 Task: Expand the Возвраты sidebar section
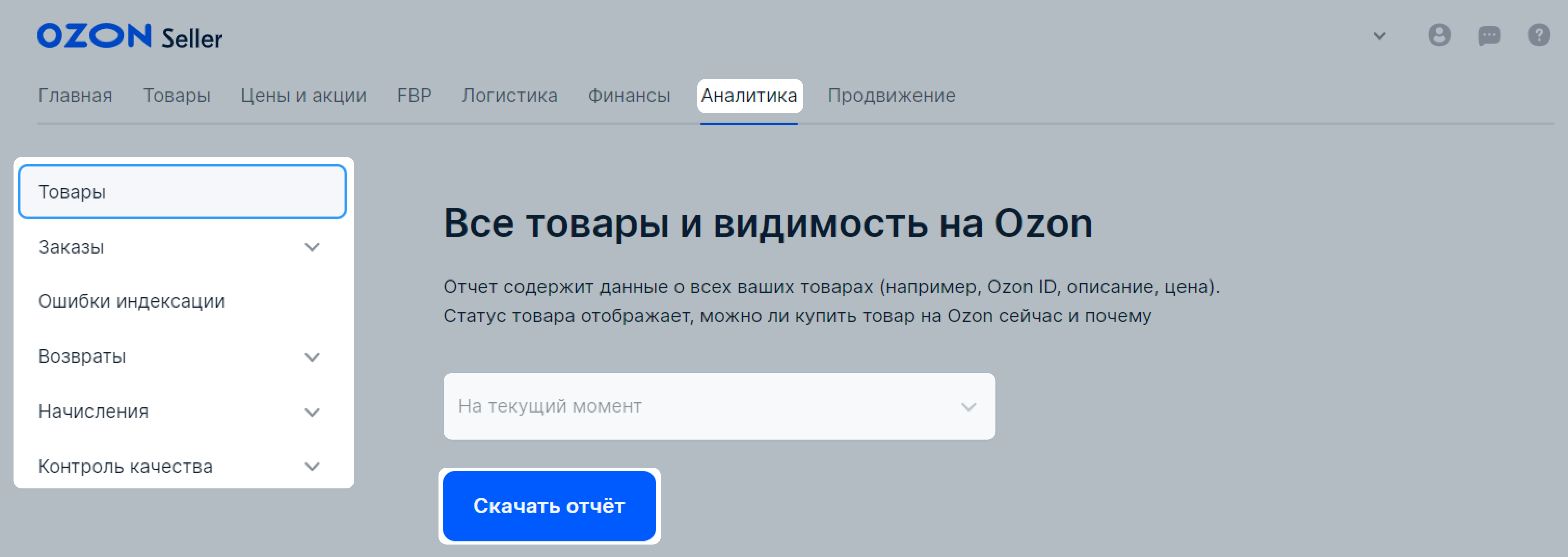pyautogui.click(x=312, y=357)
